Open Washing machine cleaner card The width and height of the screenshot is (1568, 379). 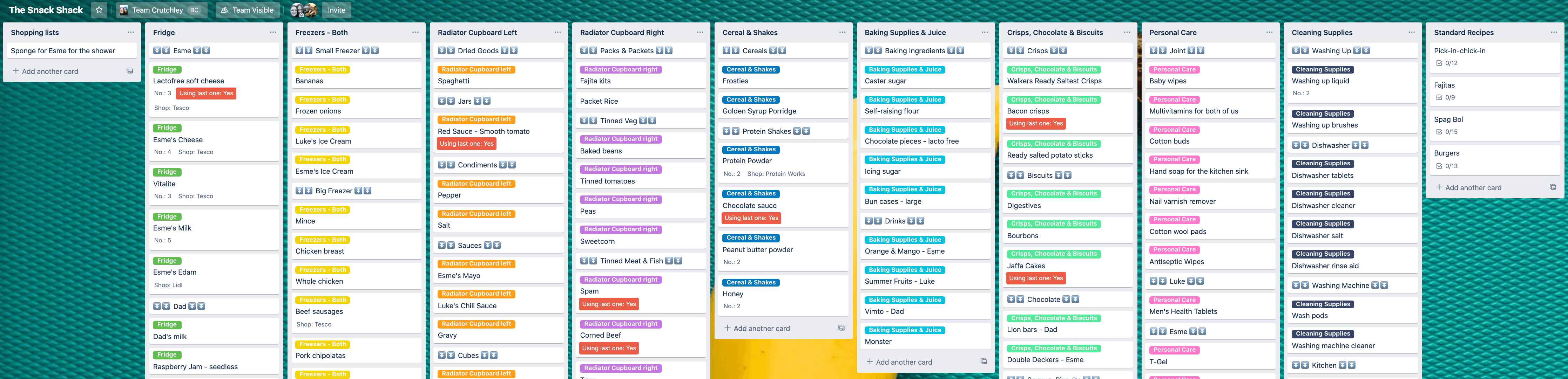1353,341
